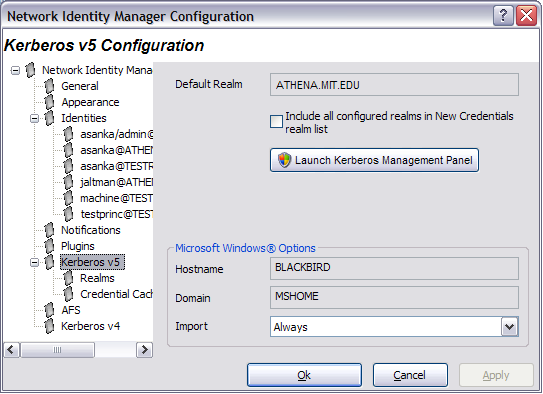The width and height of the screenshot is (543, 394).
Task: Click the Domain field showing MSHOME
Action: (x=394, y=297)
